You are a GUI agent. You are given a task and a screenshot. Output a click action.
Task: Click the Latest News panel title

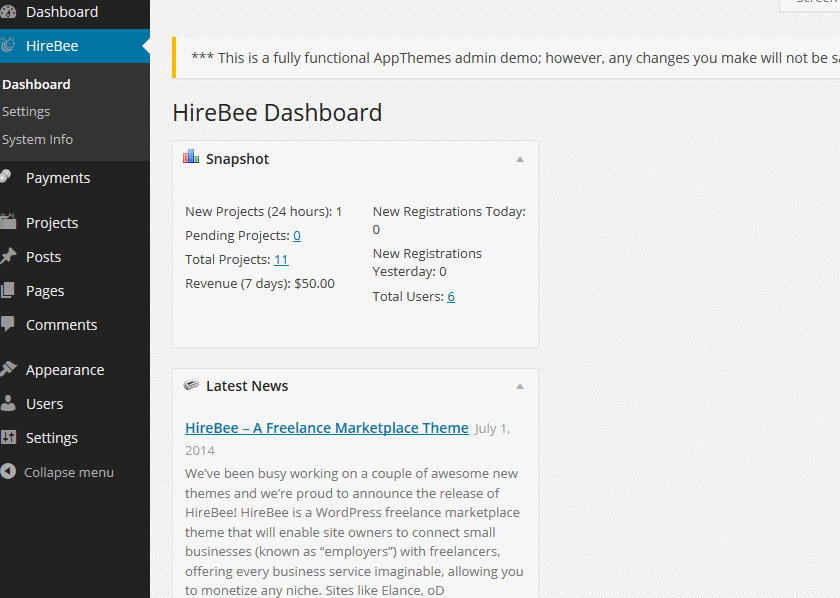click(x=247, y=386)
